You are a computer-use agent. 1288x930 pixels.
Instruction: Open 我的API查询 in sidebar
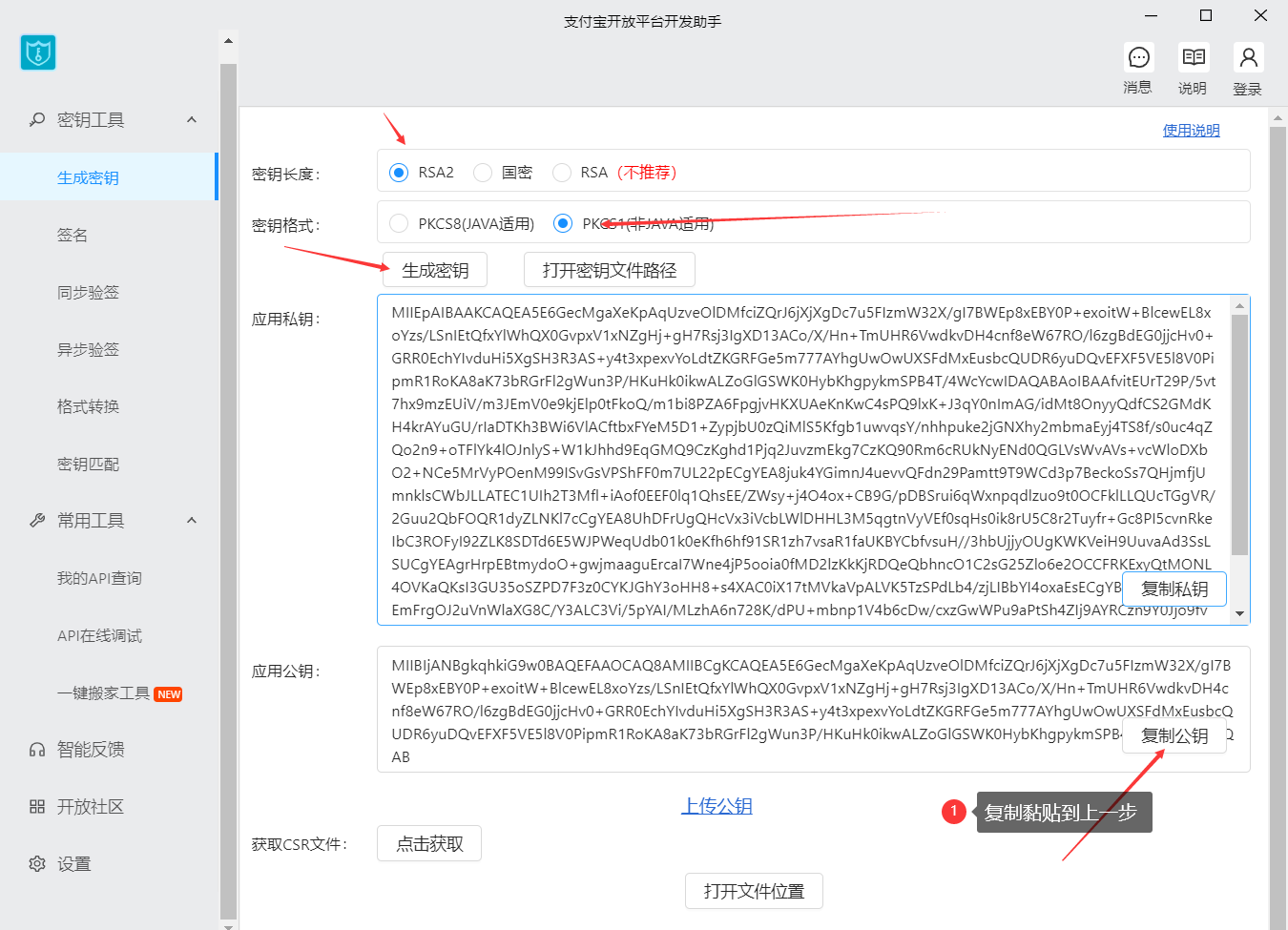(99, 578)
